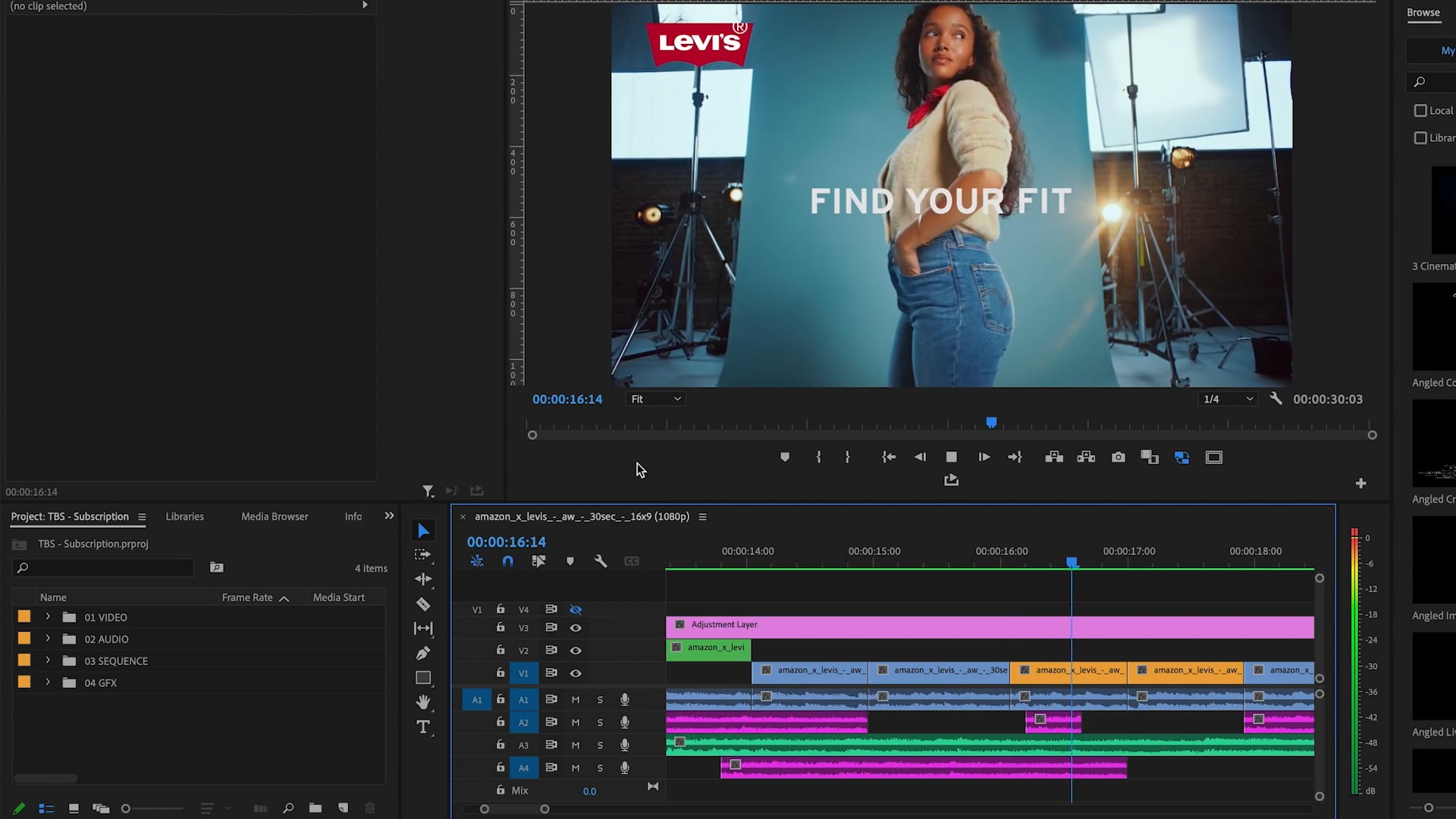Viewport: 1456px width, 819px height.
Task: Export a frame with camera icon
Action: [1119, 457]
